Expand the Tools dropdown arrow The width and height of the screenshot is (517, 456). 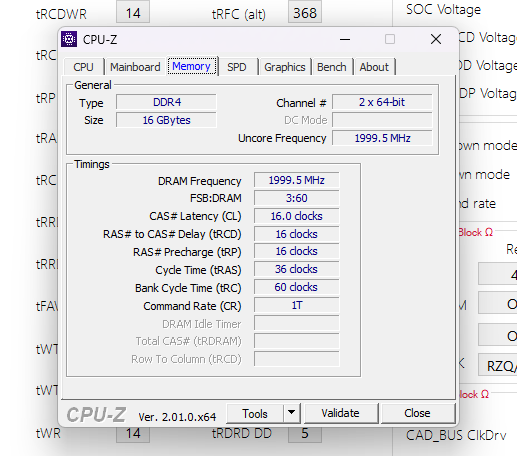pyautogui.click(x=292, y=414)
